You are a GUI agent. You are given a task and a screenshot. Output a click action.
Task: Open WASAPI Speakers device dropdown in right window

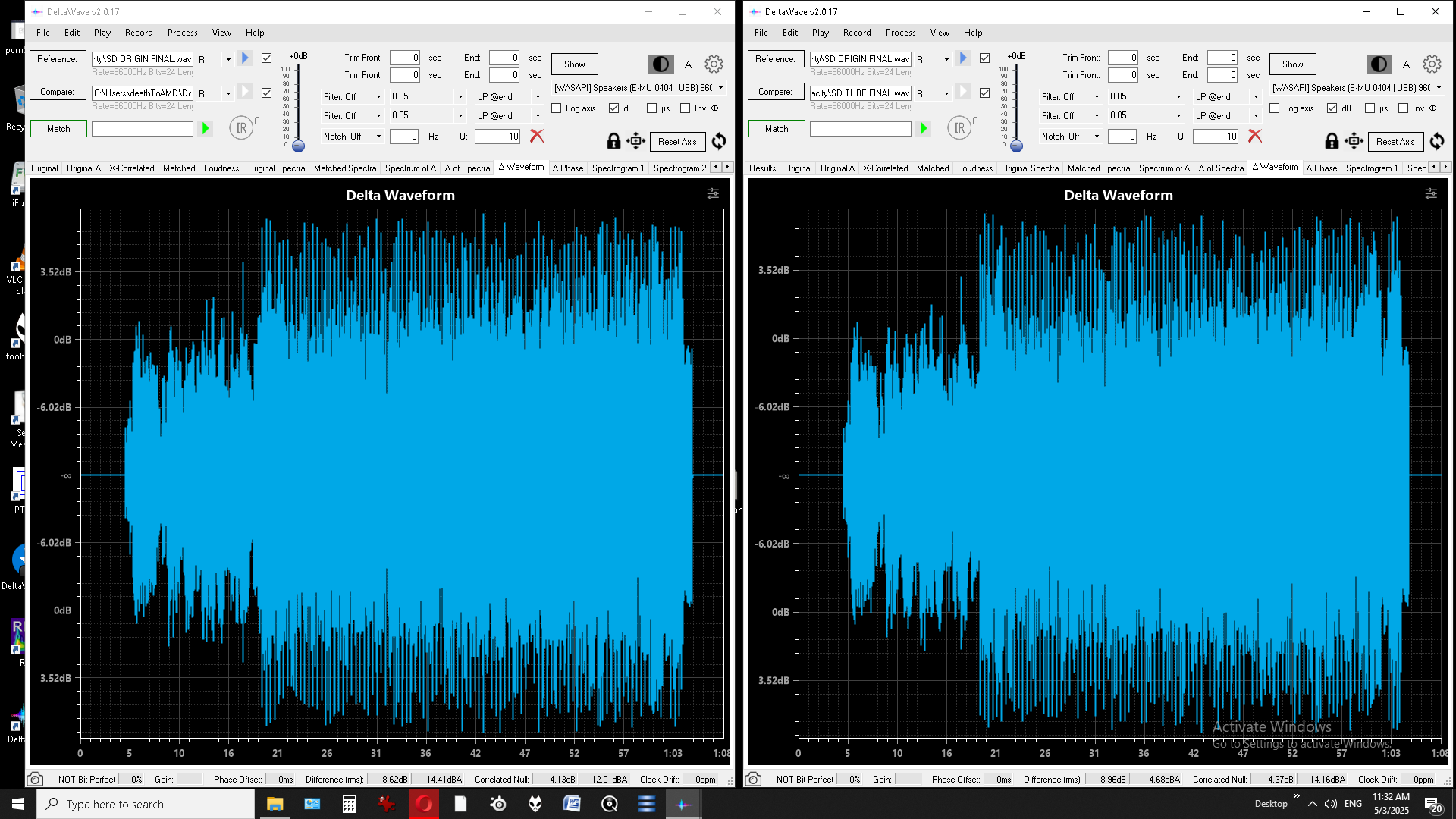1357,88
